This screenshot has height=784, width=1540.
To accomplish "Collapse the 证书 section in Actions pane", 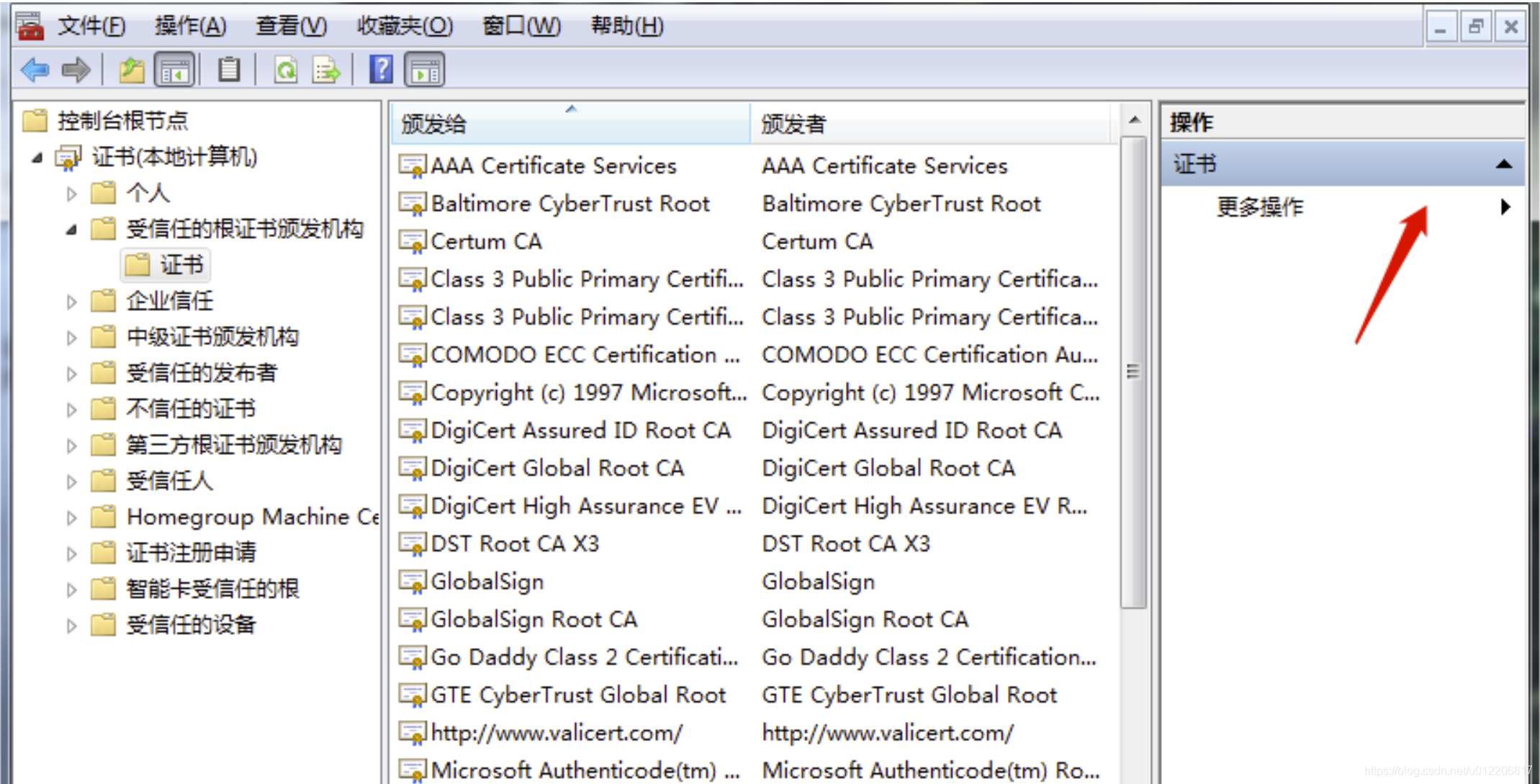I will coord(1503,164).
